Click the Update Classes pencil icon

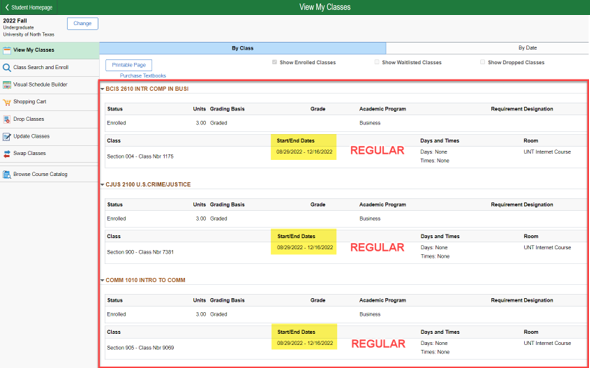7,136
